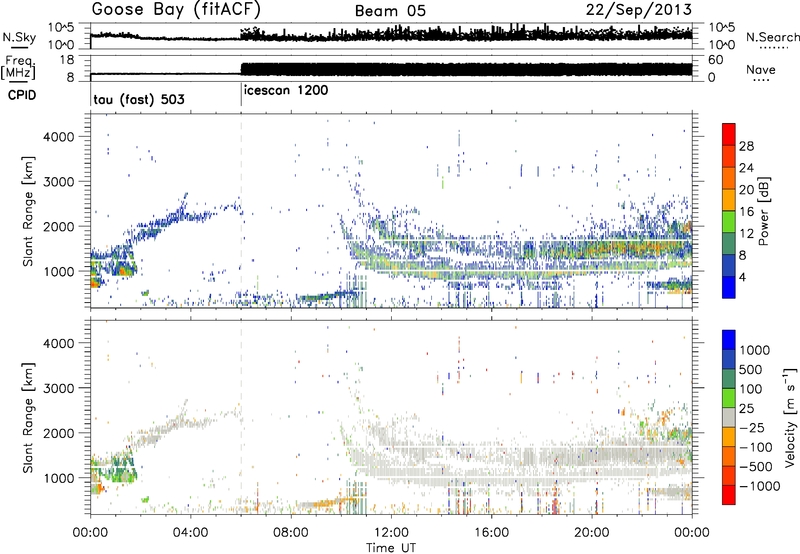Click '4000' tick on power panel range axis
The width and height of the screenshot is (800, 554).
58,137
